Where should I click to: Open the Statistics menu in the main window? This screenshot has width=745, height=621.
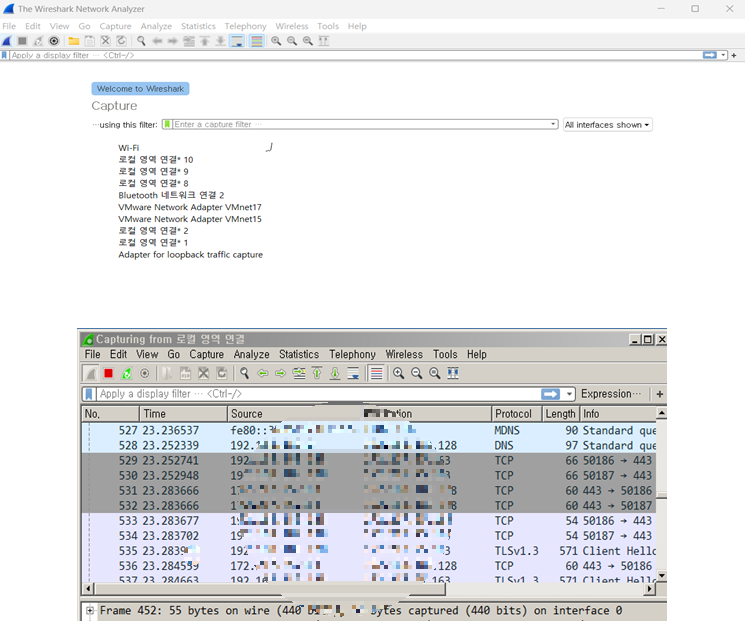point(198,26)
